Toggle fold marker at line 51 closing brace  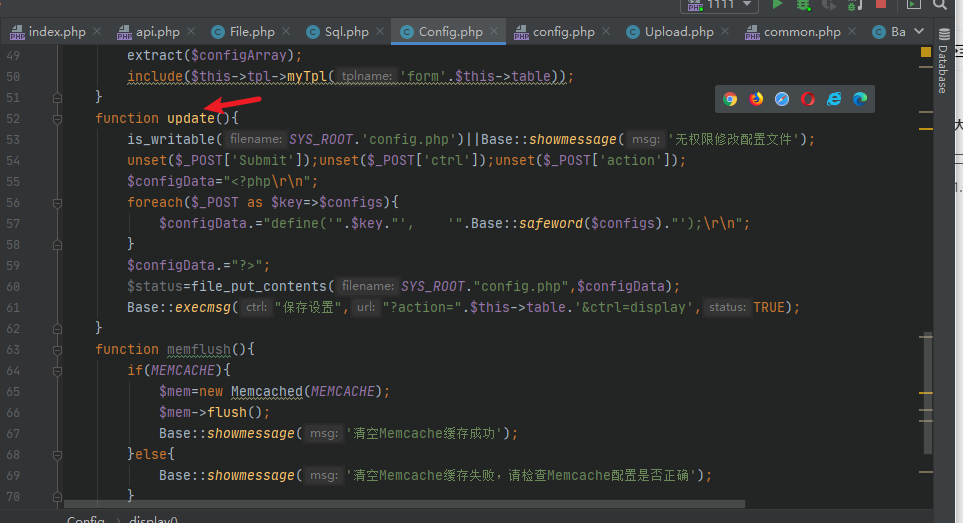57,98
